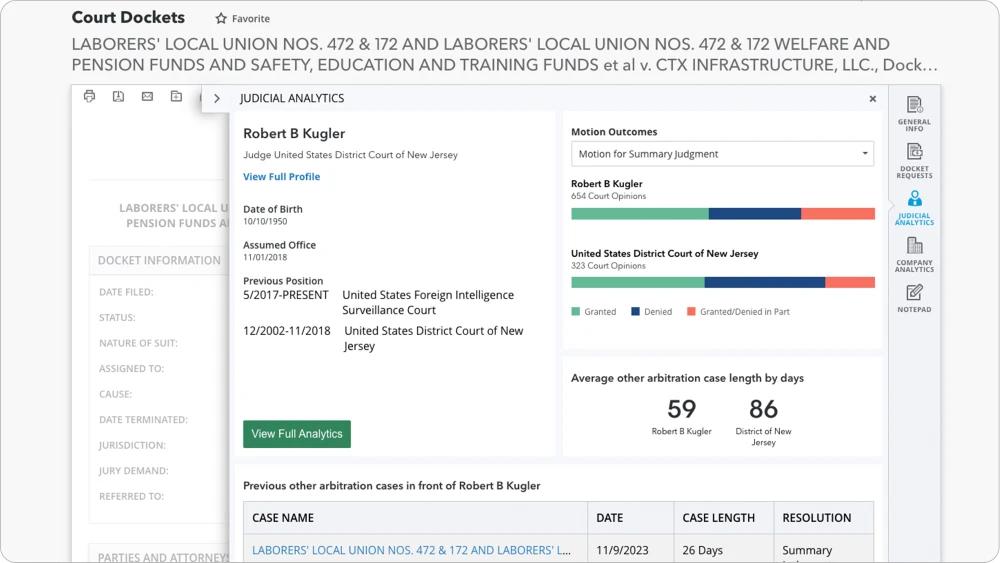The width and height of the screenshot is (1000, 563).
Task: Click the Case Length column header
Action: (718, 518)
